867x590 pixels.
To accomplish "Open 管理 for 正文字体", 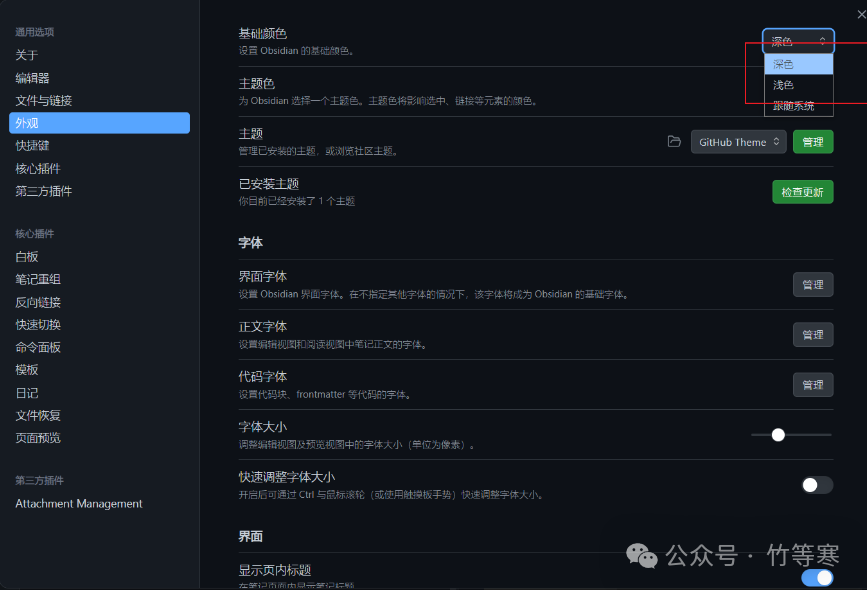I will (812, 334).
